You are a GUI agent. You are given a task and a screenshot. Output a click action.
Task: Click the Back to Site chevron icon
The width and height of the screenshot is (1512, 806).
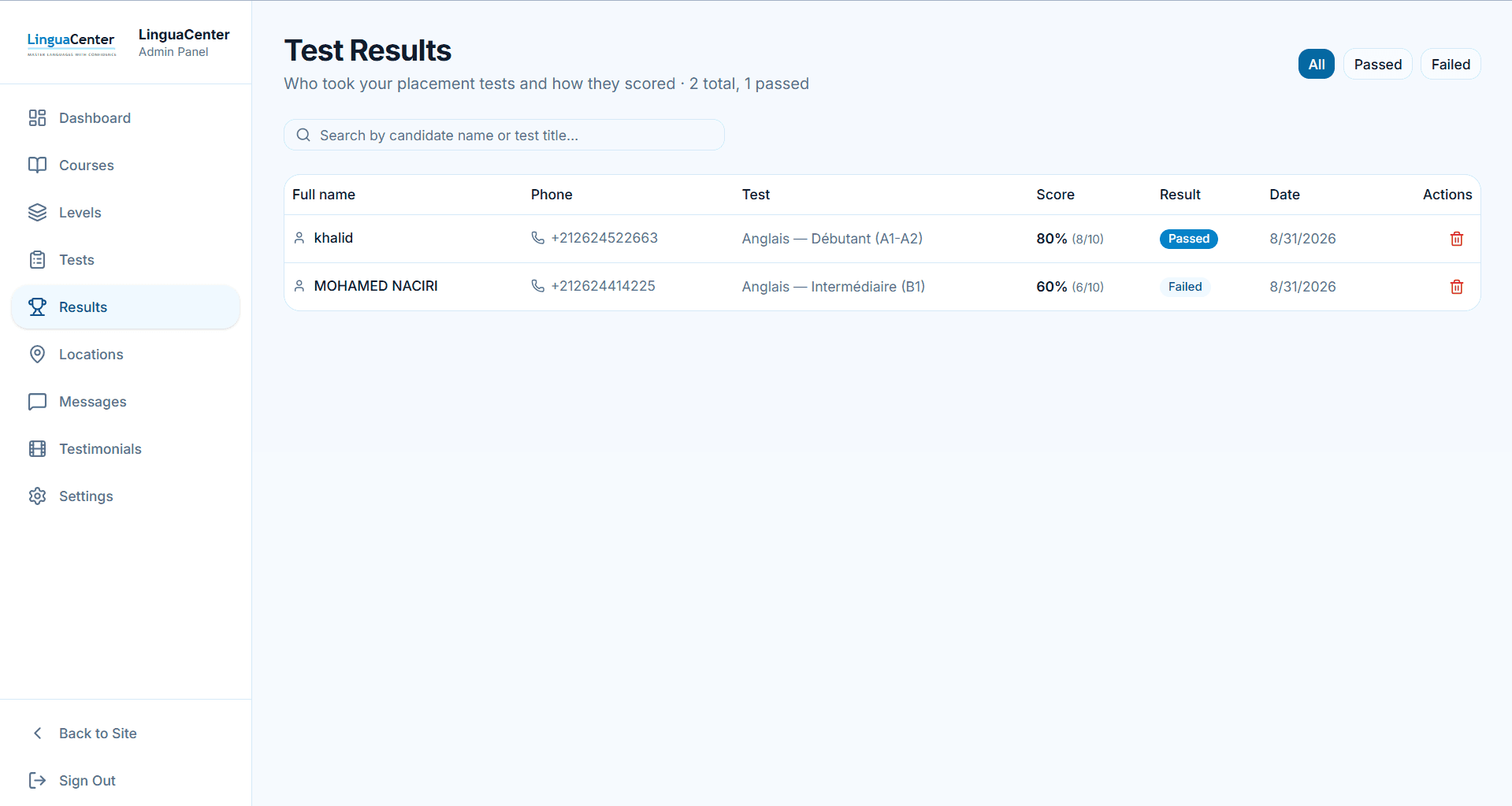click(x=37, y=734)
